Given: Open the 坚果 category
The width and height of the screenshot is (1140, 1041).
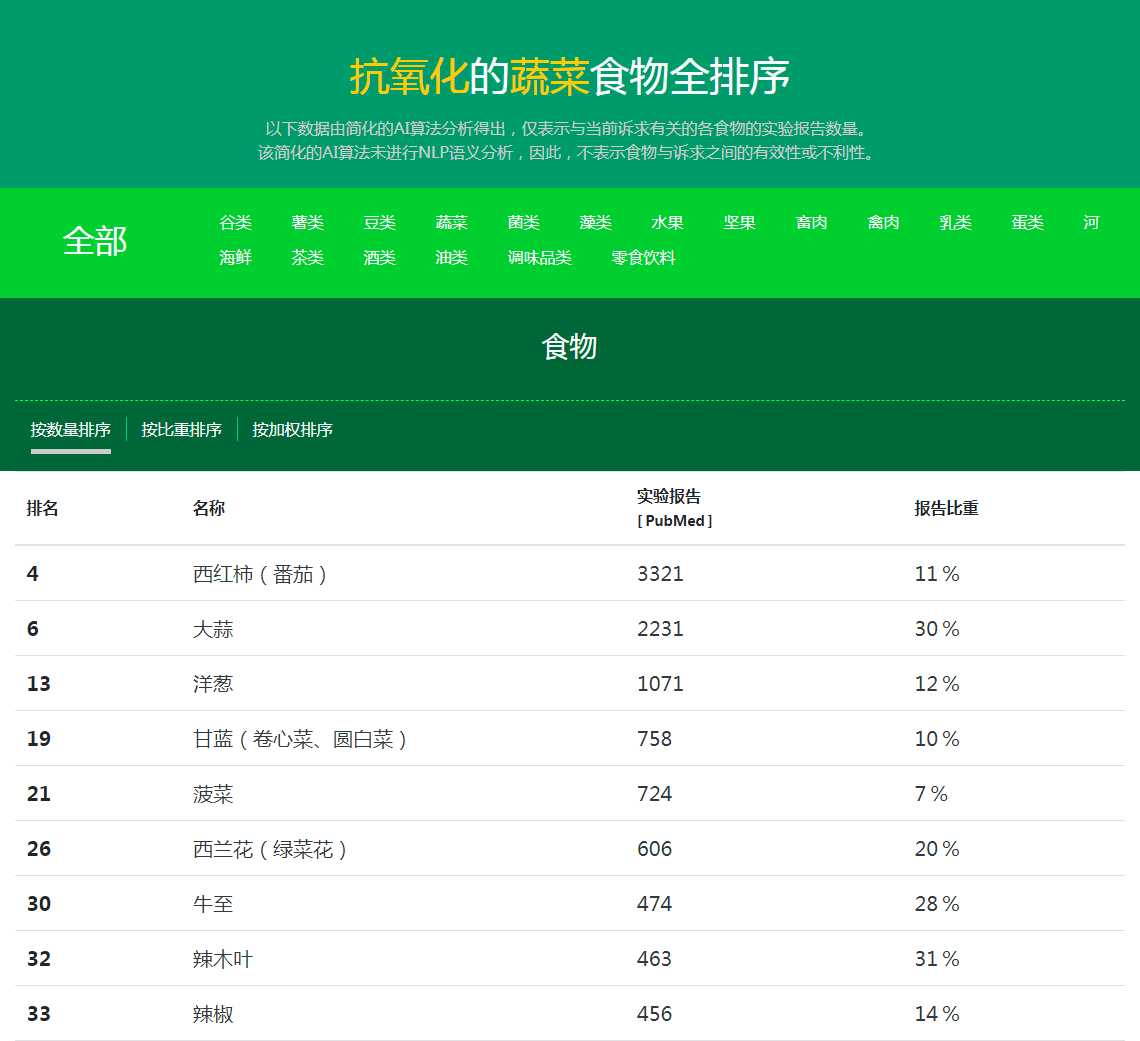Looking at the screenshot, I should [x=739, y=223].
